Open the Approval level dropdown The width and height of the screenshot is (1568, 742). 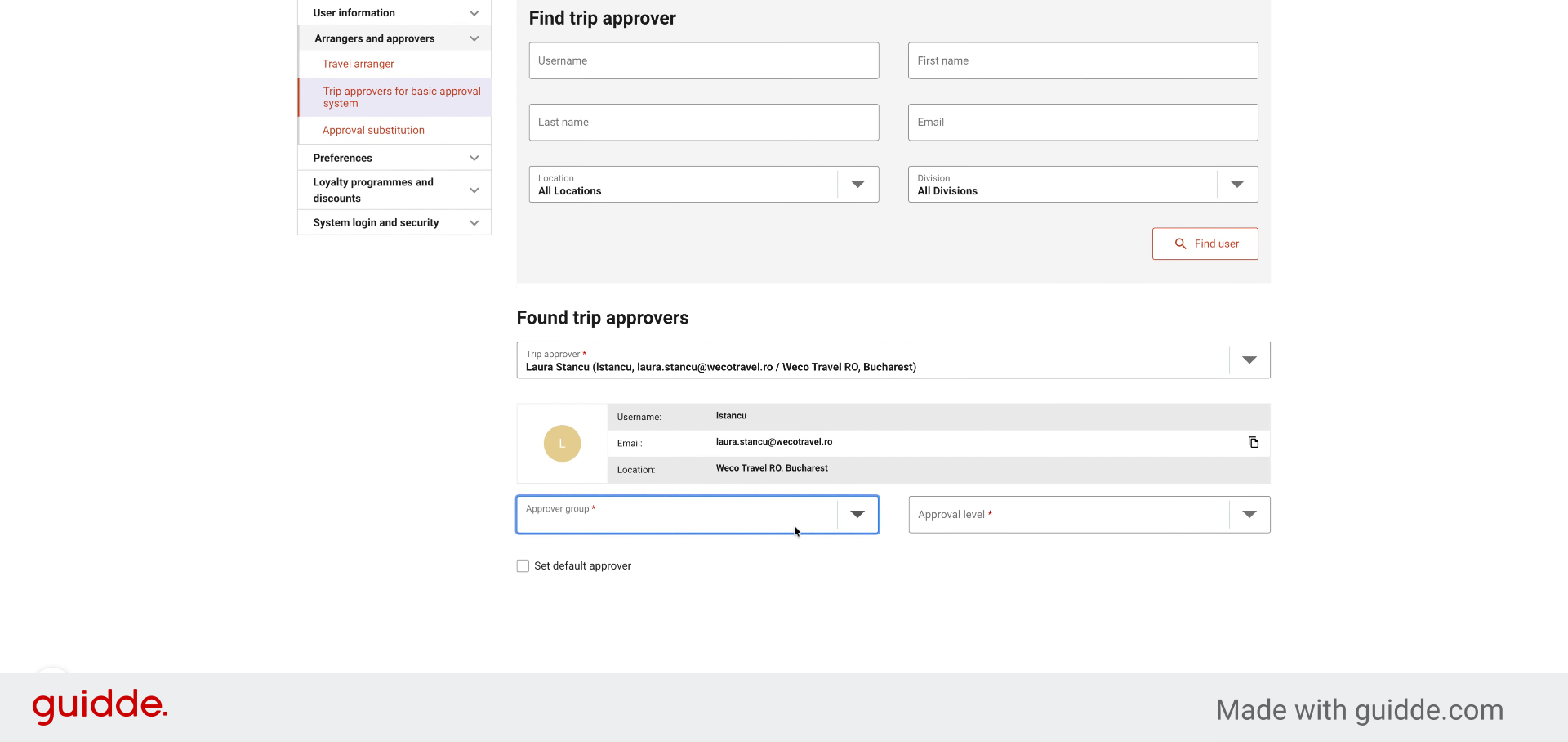tap(1089, 515)
